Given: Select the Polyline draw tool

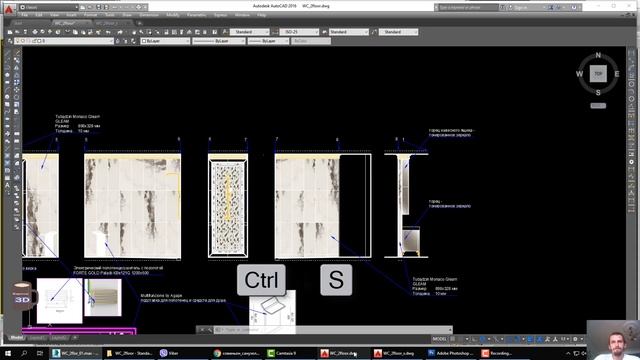Looking at the screenshot, I should click(x=7, y=67).
